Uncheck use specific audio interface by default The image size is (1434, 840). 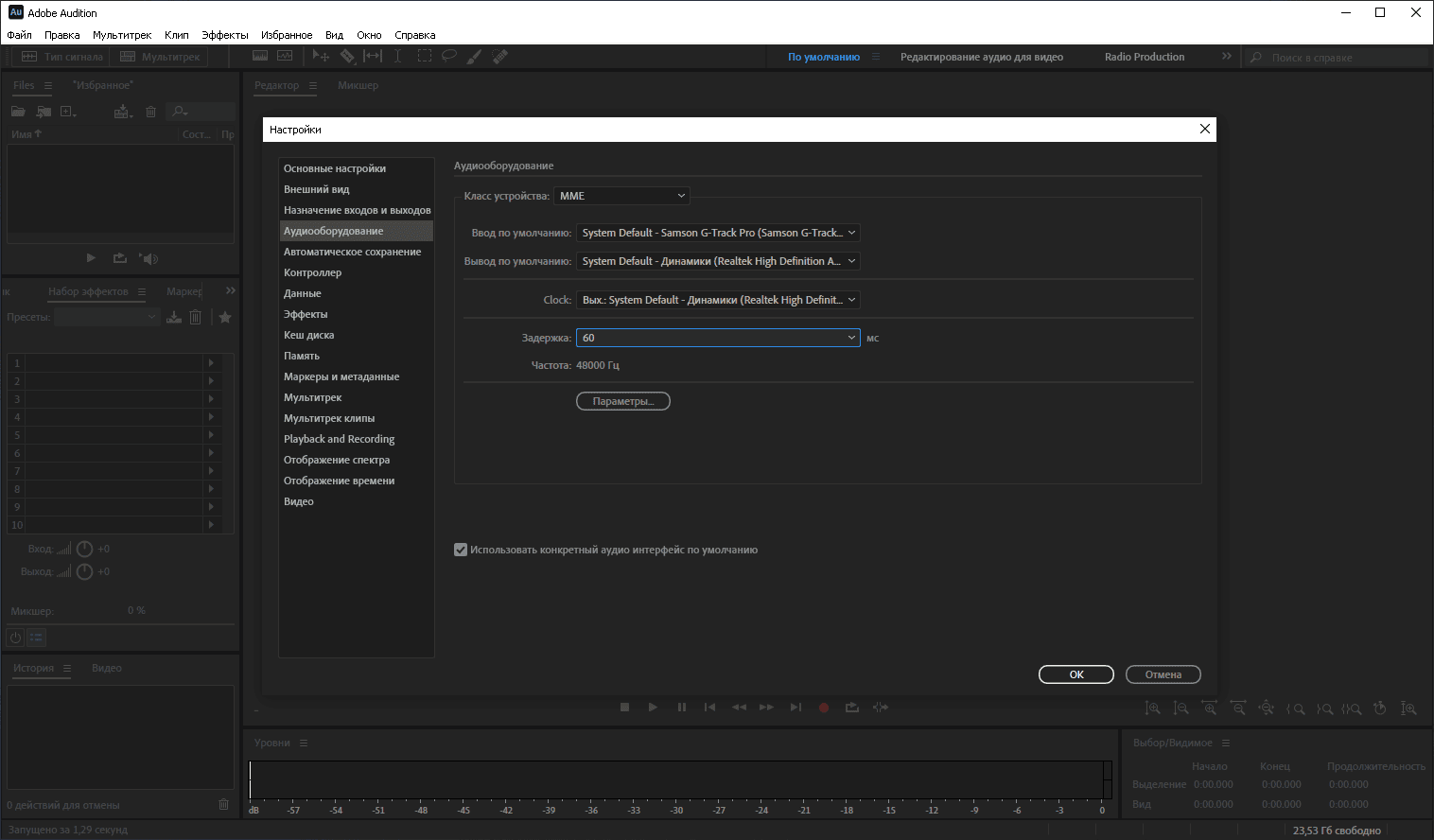pyautogui.click(x=461, y=550)
